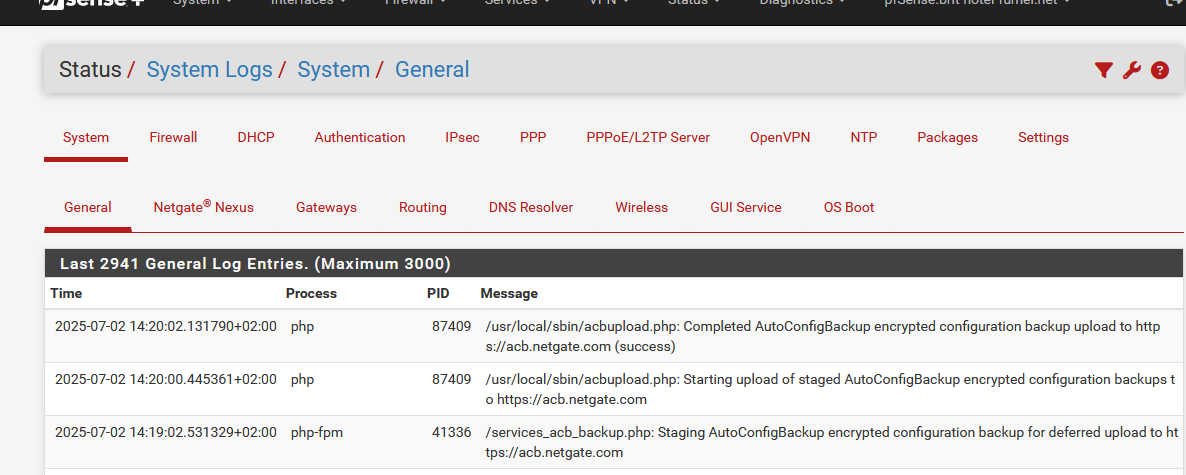Switch to the Firewall log tab

[x=173, y=138]
